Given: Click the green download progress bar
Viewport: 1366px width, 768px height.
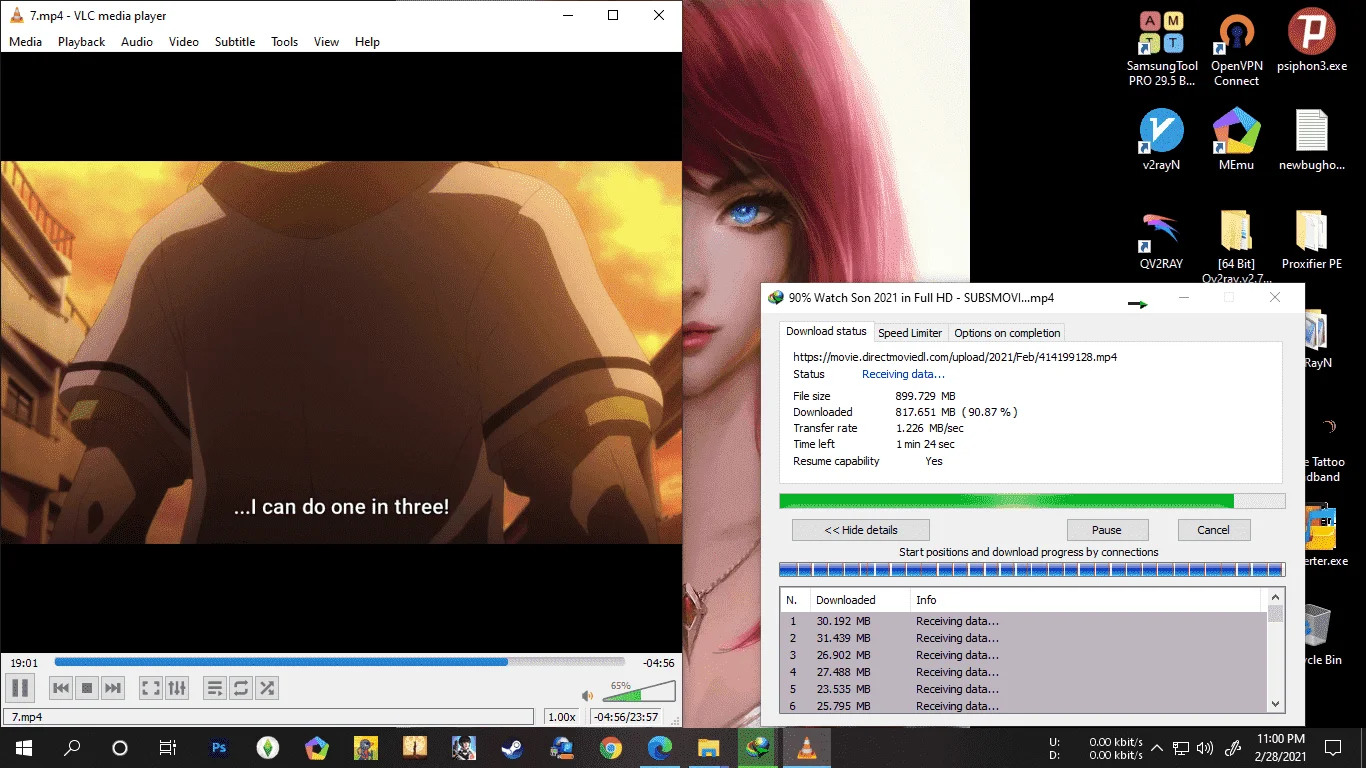Looking at the screenshot, I should [1032, 501].
